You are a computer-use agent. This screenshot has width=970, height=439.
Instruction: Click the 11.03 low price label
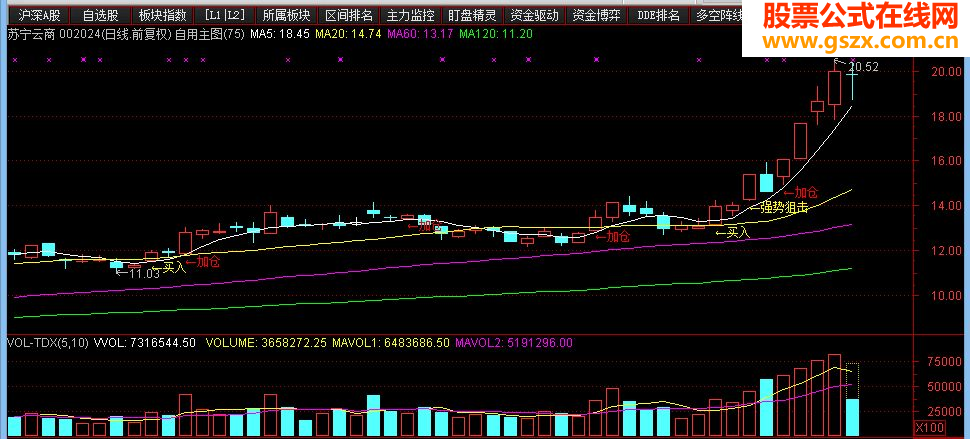[145, 272]
